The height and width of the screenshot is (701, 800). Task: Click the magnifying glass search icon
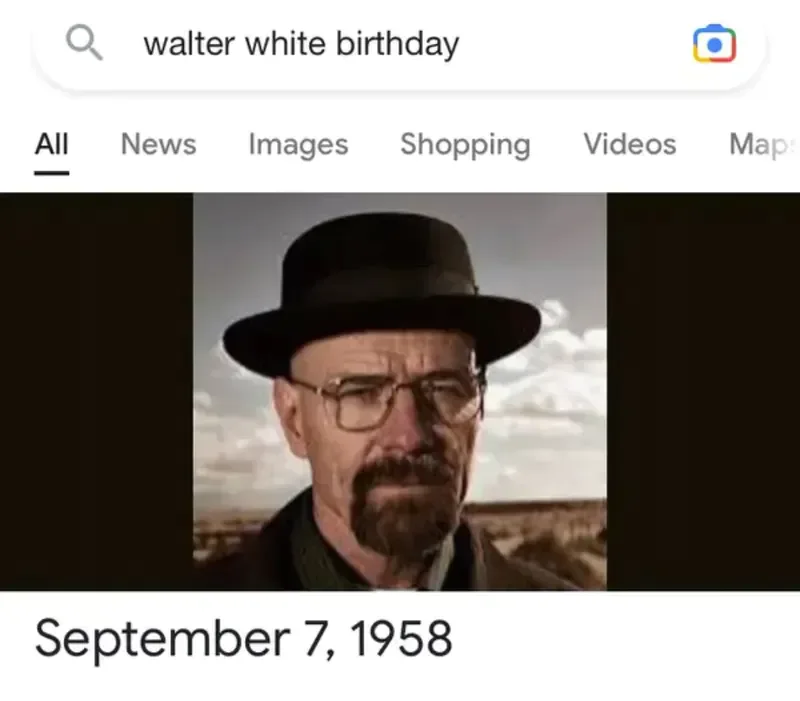pyautogui.click(x=84, y=43)
